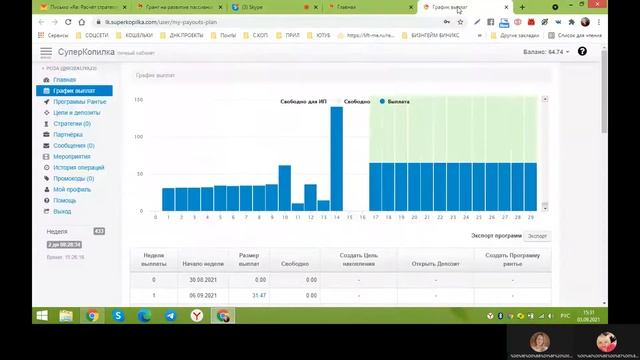Click the rocket icon of Программы Рантье

click(47, 102)
